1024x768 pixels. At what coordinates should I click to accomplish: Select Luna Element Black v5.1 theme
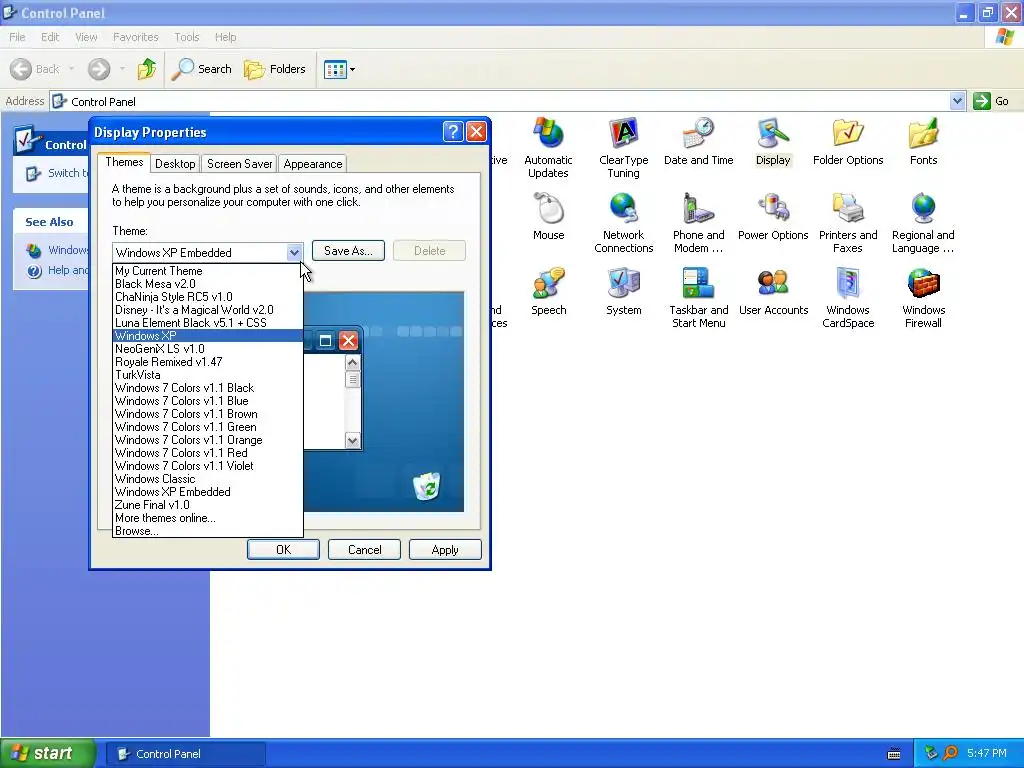208,323
